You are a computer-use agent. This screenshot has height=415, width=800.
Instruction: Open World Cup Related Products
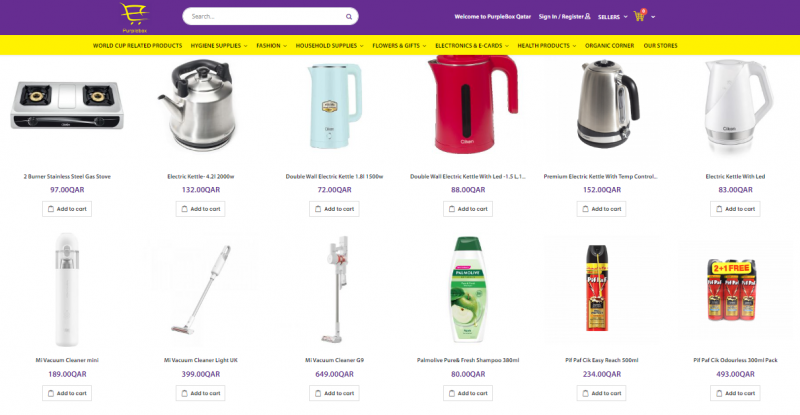(137, 45)
